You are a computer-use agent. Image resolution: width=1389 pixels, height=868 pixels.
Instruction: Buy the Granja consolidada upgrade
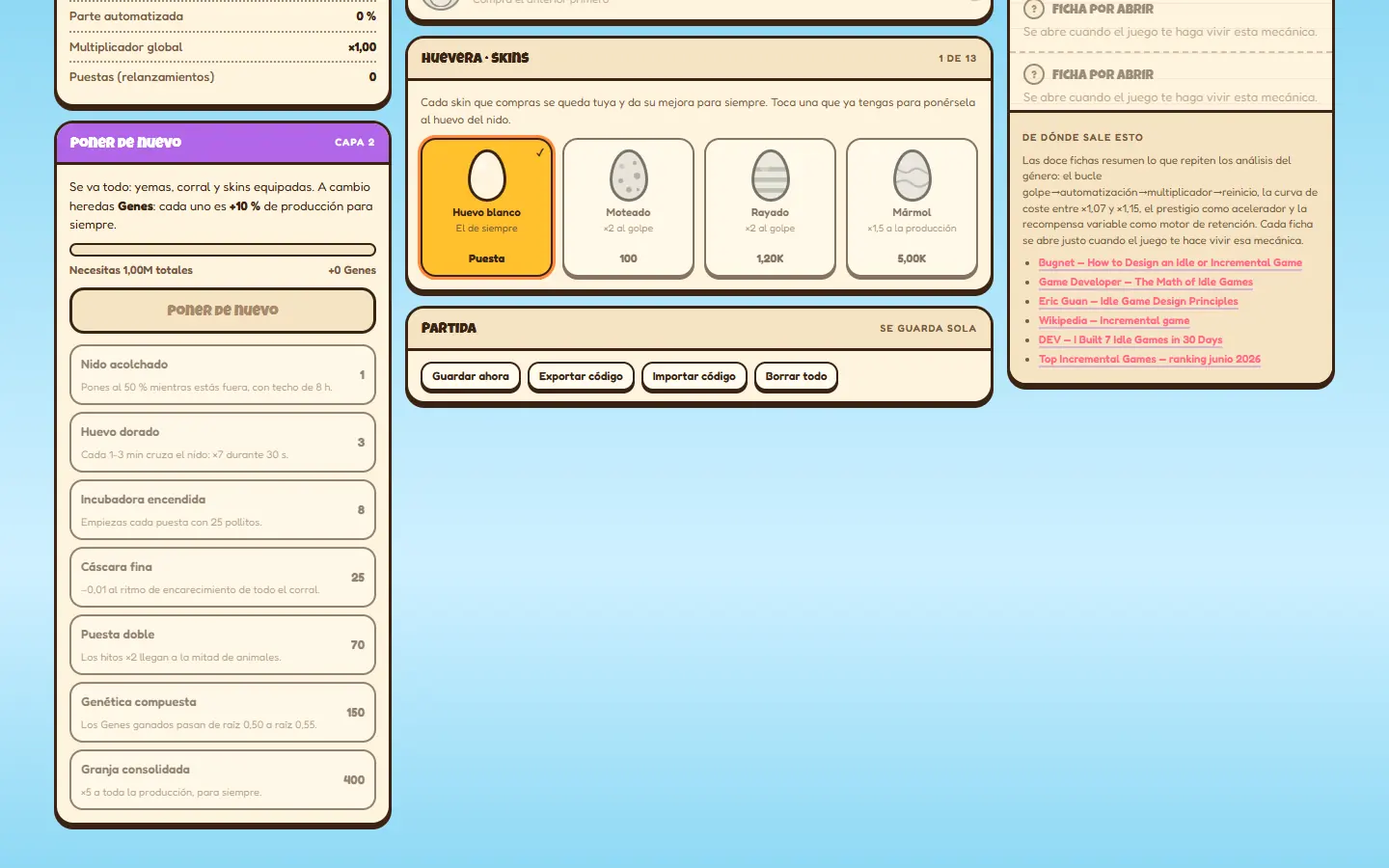coord(223,779)
